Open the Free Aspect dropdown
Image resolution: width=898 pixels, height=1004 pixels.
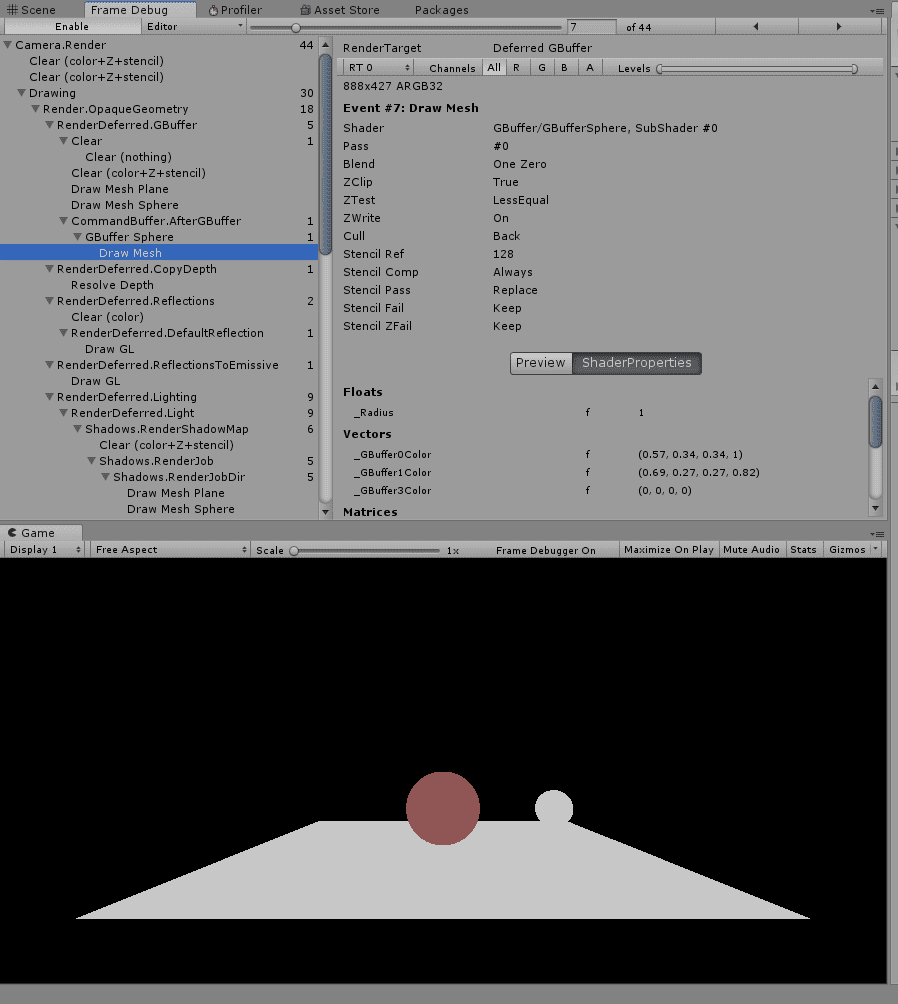168,549
